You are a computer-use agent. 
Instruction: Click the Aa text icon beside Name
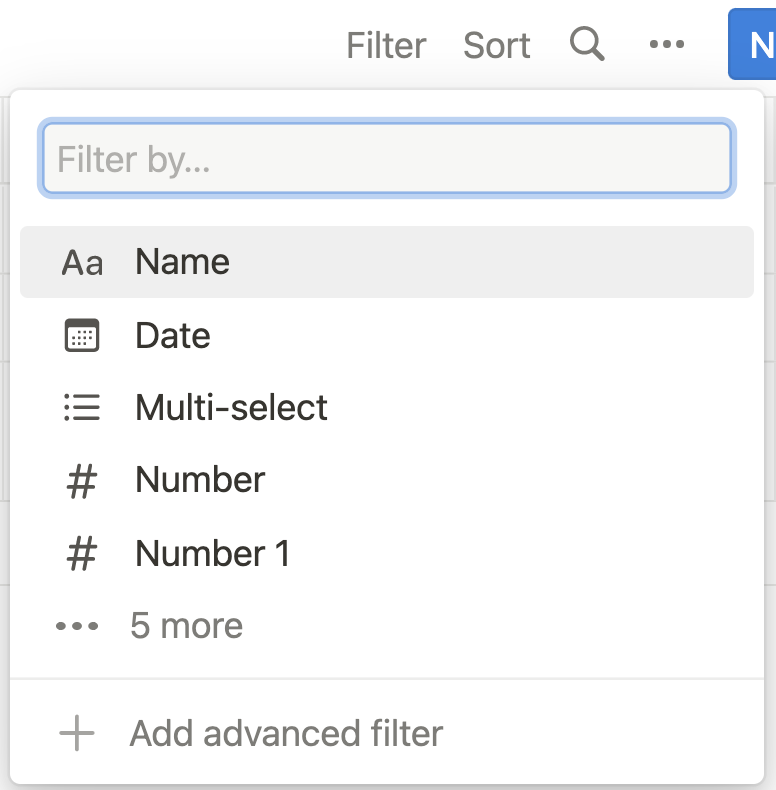pos(82,263)
